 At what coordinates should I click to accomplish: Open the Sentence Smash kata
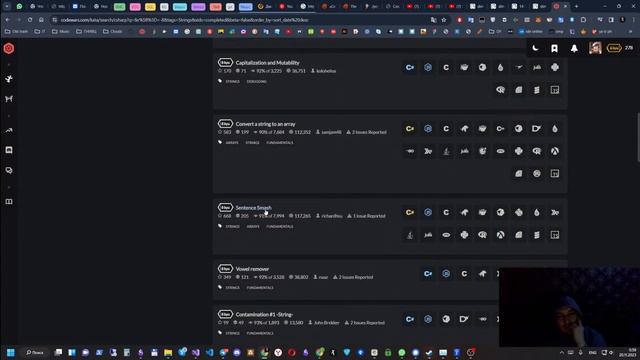tap(253, 208)
